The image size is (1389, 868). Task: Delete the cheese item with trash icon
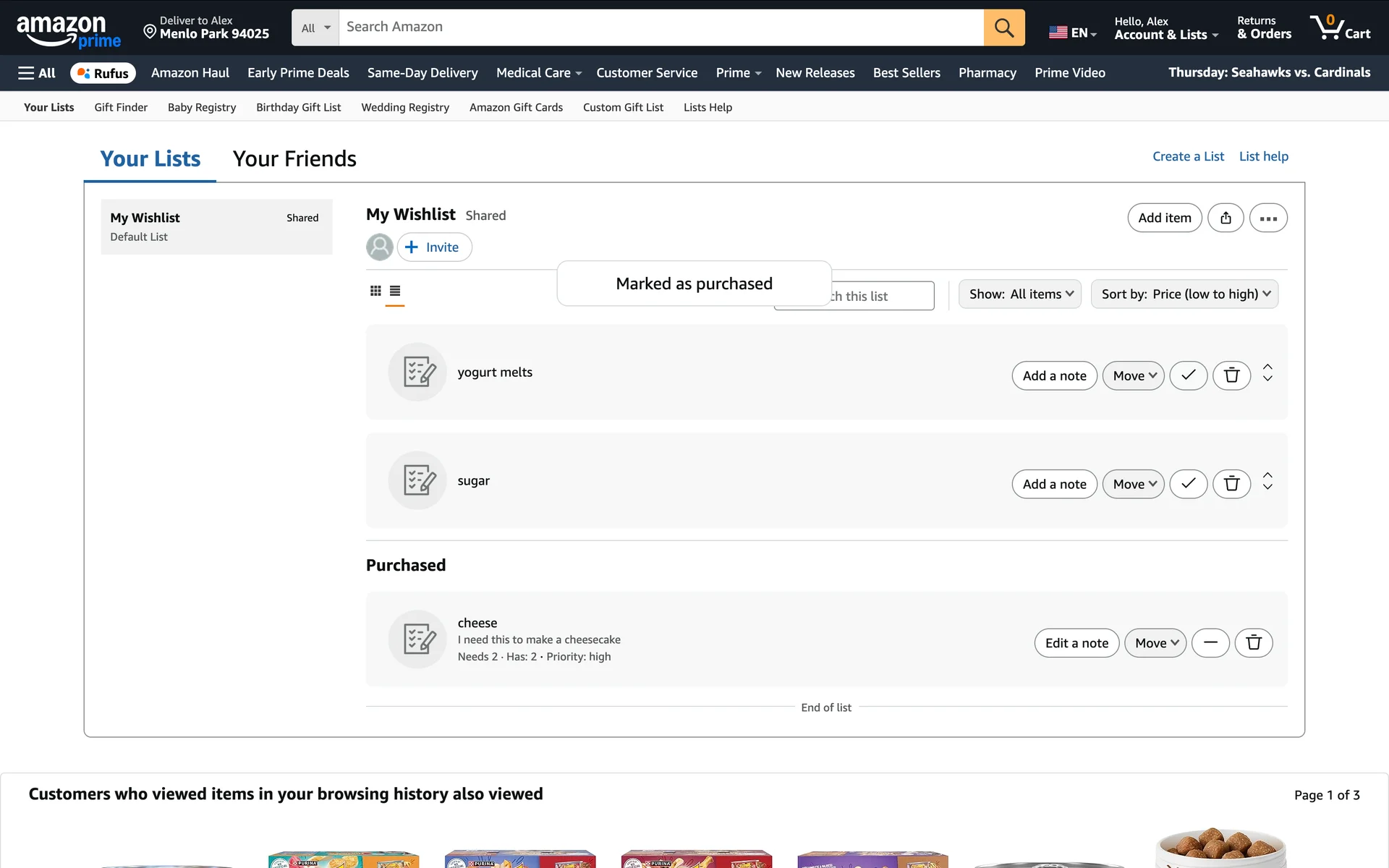tap(1253, 643)
